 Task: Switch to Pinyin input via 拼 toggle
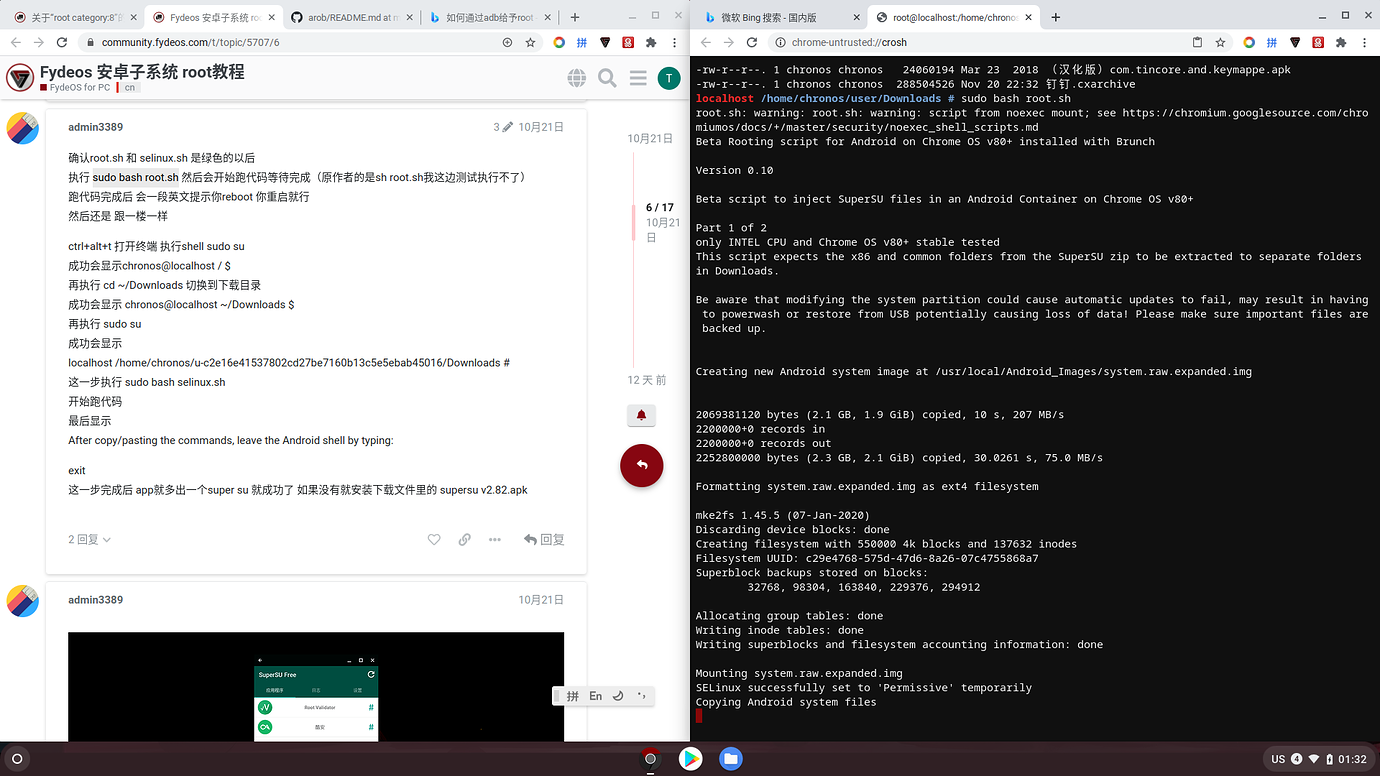[574, 695]
